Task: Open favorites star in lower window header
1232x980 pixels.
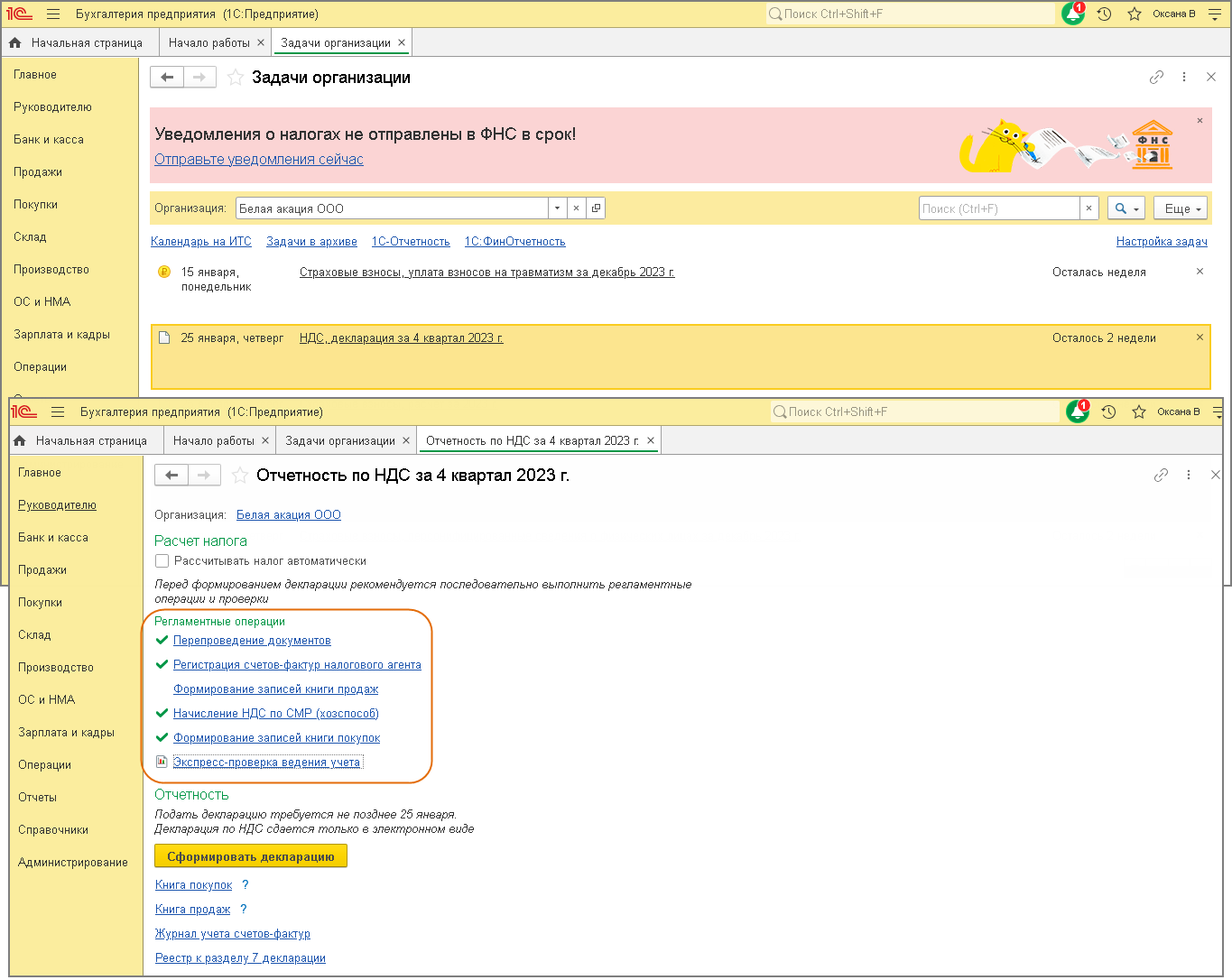Action: [1139, 411]
